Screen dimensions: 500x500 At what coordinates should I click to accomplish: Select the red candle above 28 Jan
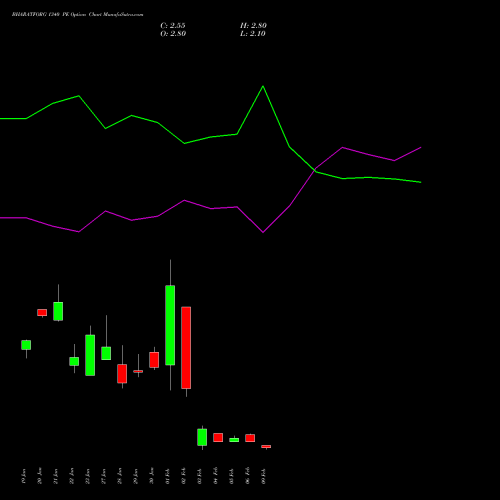pos(122,373)
